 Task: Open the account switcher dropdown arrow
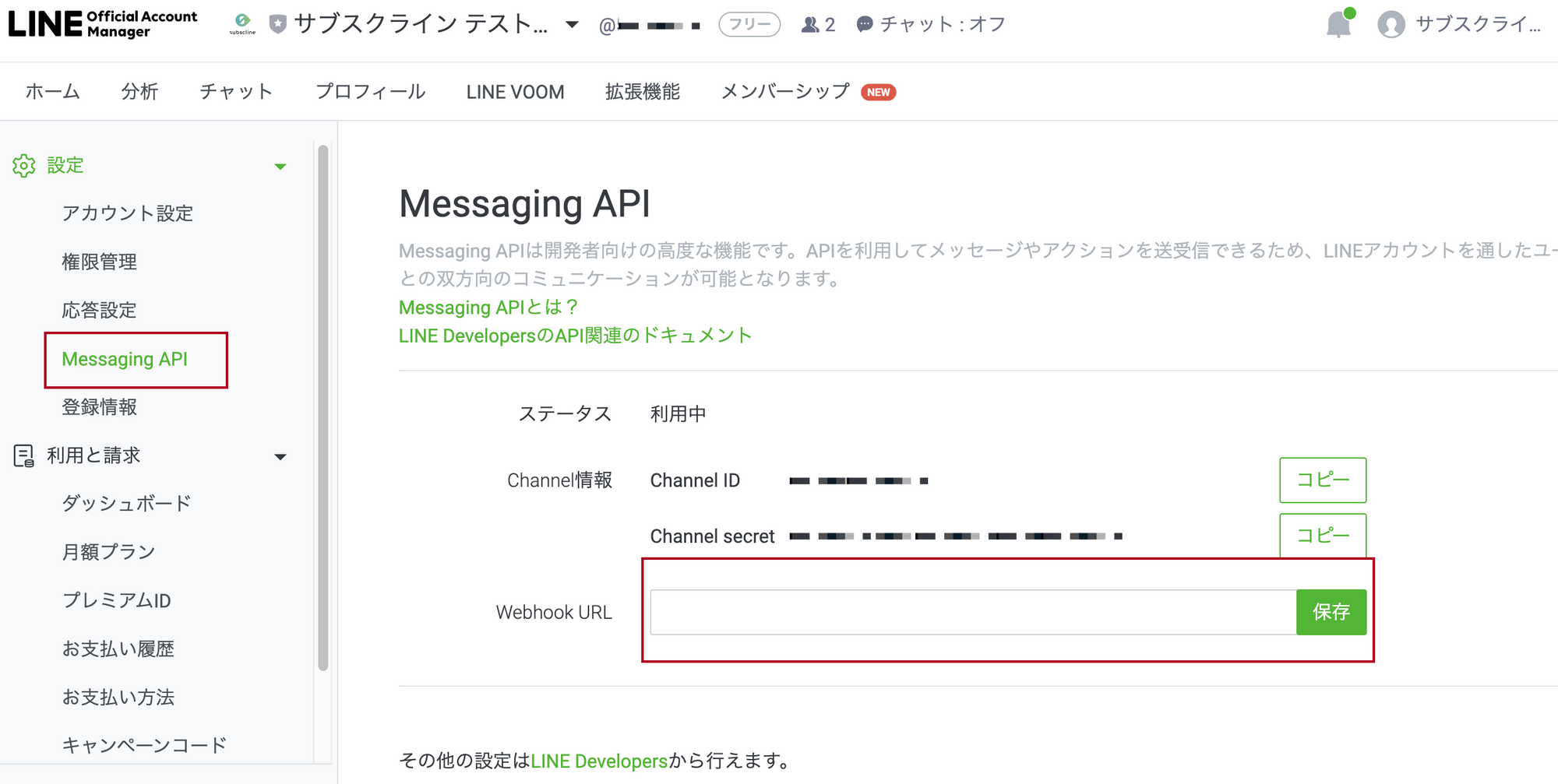pos(572,25)
